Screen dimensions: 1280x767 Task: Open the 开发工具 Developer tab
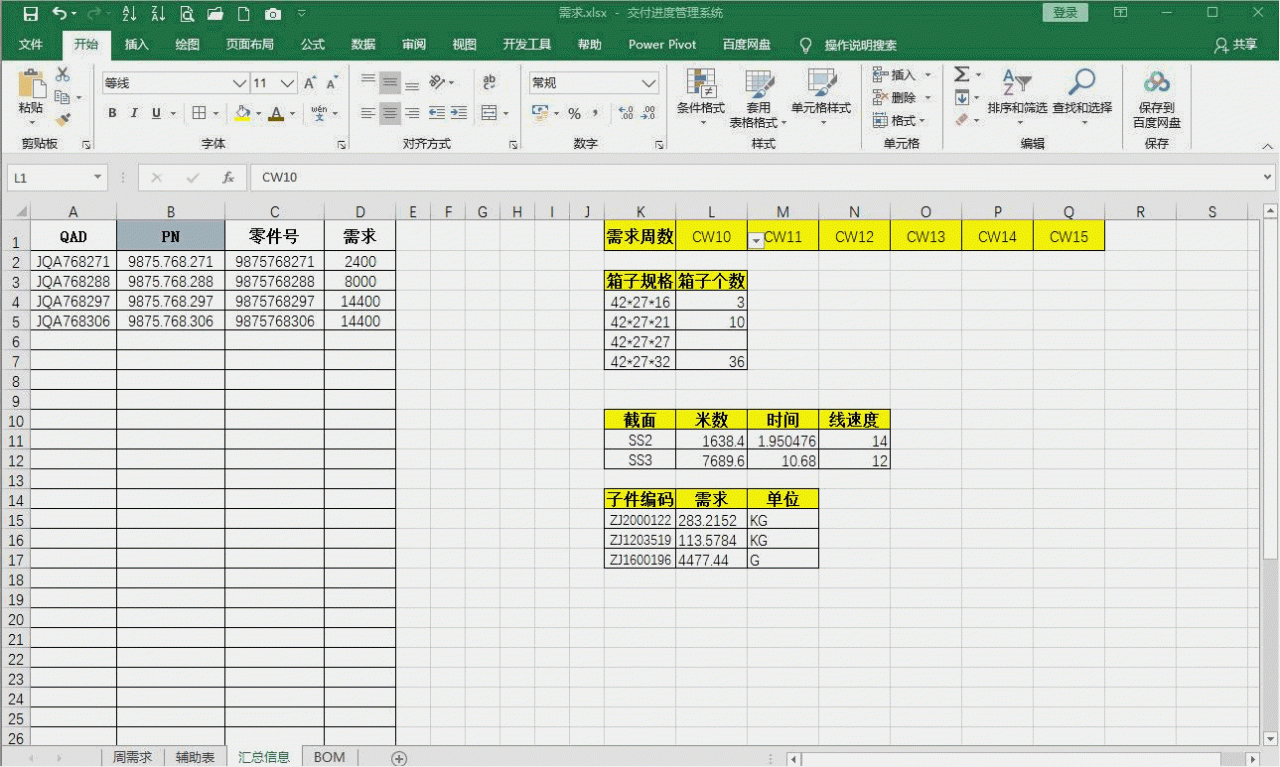(527, 45)
